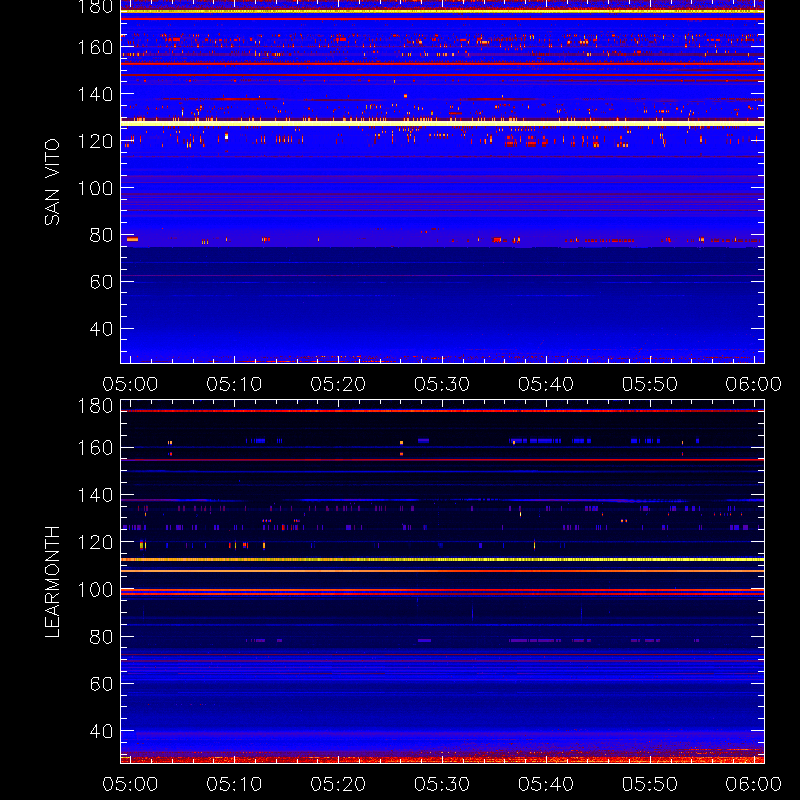
Task: Select the 100 tick label on LEARMONTH axis
Action: 95,590
